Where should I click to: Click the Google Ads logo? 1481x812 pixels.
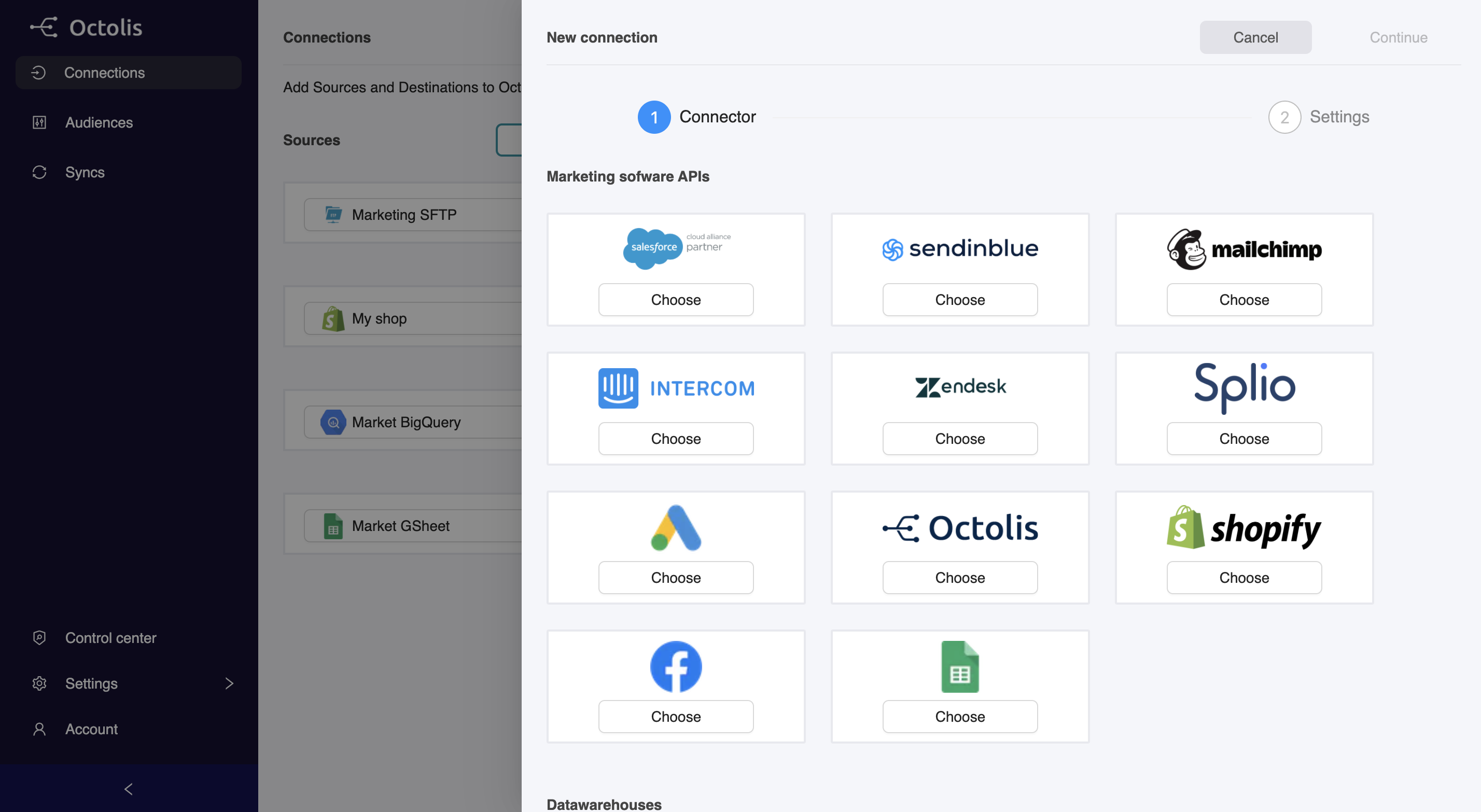676,527
